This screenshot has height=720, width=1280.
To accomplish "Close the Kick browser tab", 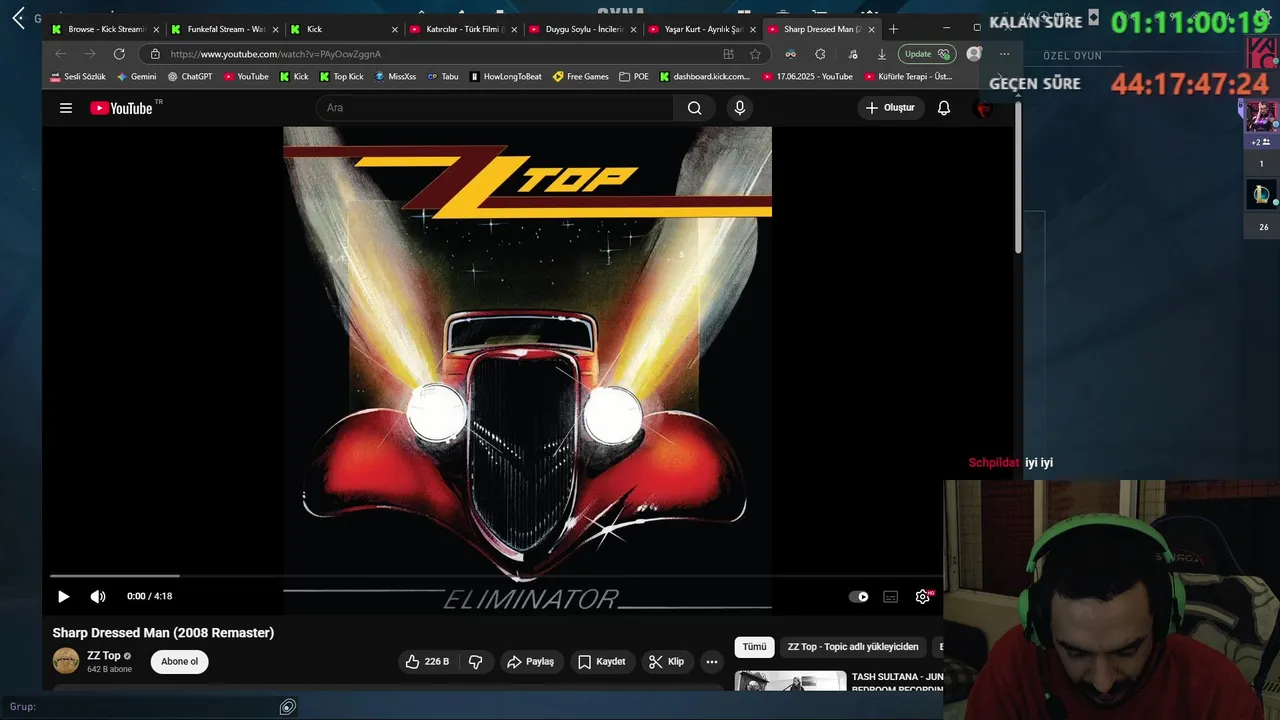I will pyautogui.click(x=395, y=29).
